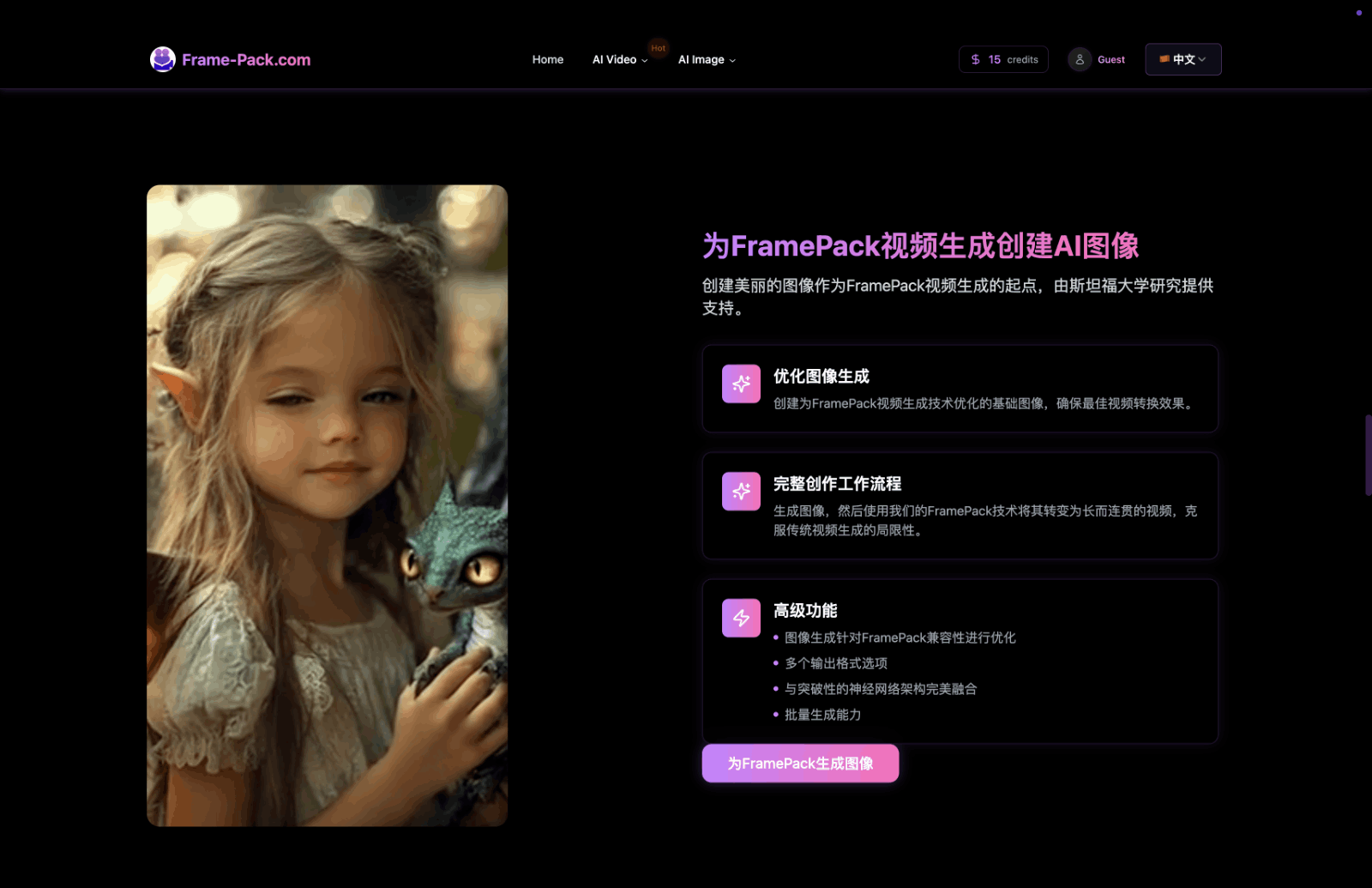Click the sparkle icon beside 完整创作工作流程
This screenshot has height=888, width=1372.
tap(741, 492)
